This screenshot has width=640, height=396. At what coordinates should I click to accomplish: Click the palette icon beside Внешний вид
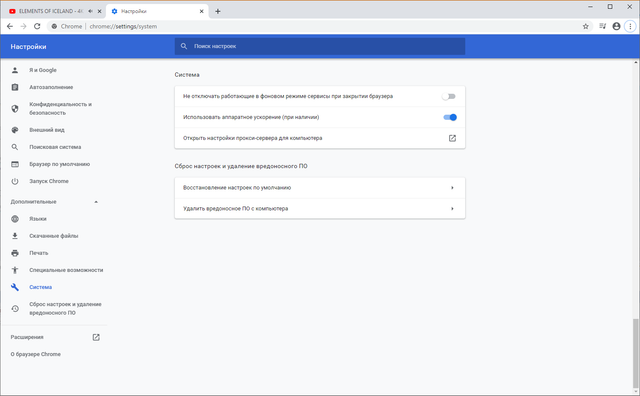[x=15, y=130]
